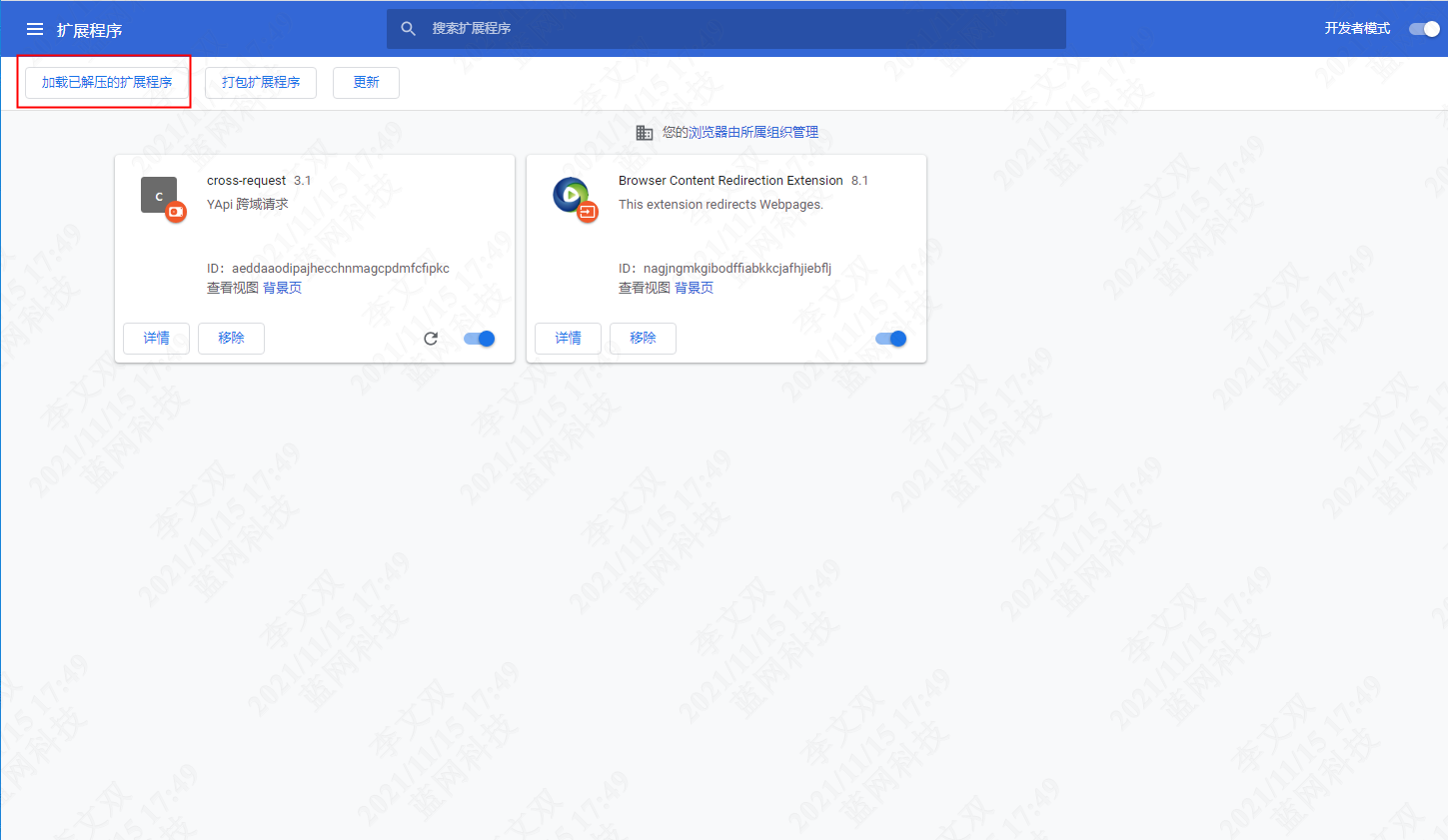Click the cross-request extension icon
1448x840 pixels.
[x=159, y=194]
